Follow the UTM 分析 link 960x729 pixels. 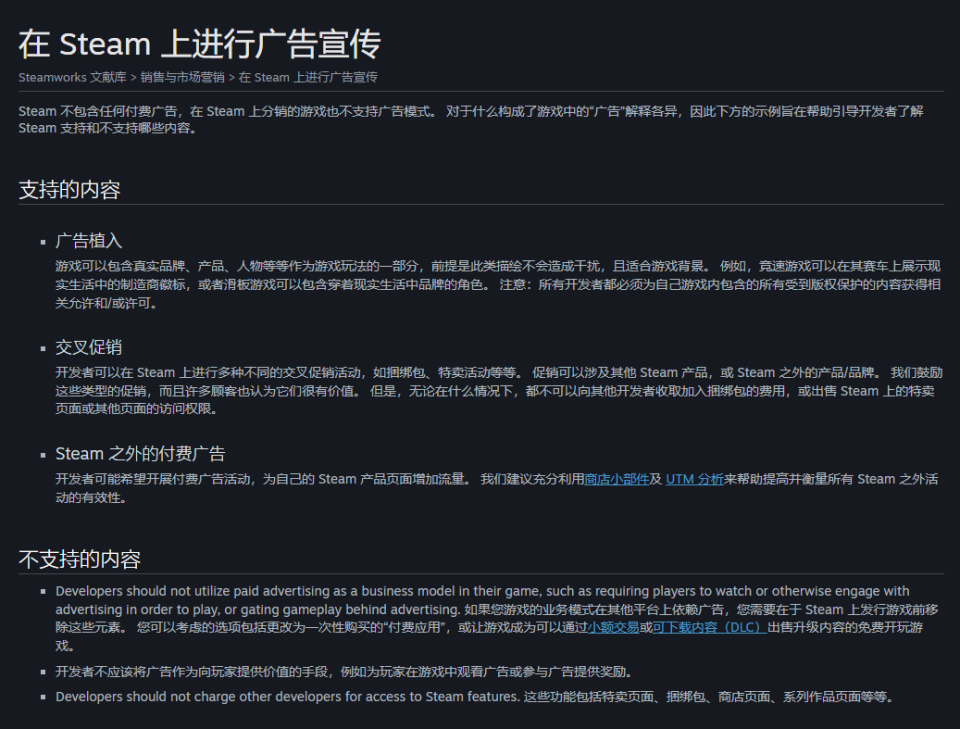point(694,479)
